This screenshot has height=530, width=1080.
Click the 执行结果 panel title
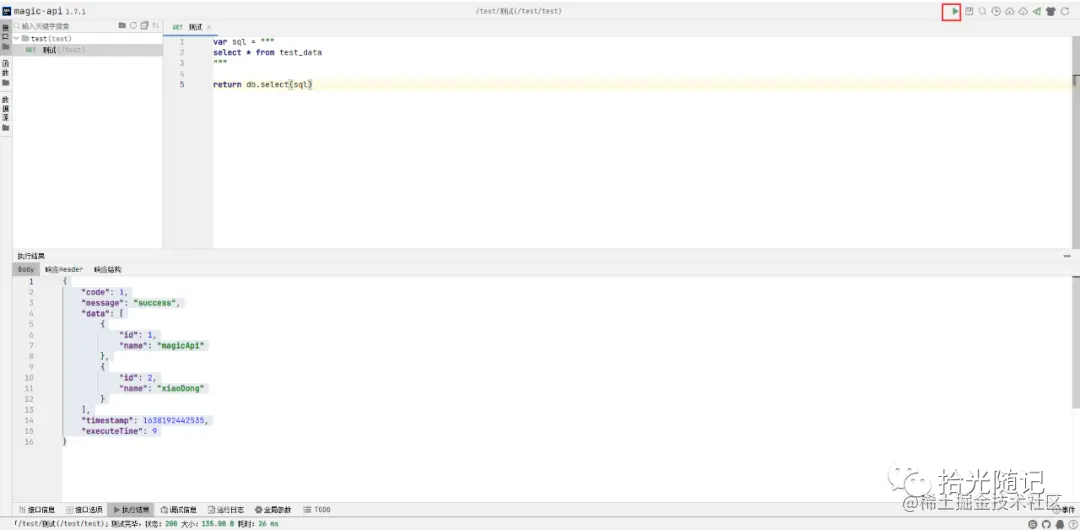tap(31, 256)
